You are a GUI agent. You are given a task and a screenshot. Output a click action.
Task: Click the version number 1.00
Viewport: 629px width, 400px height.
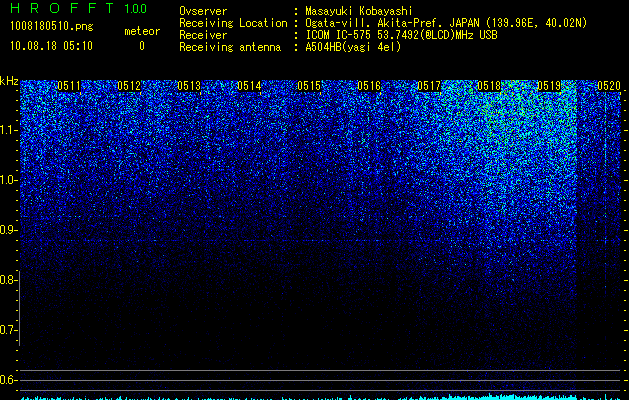point(136,9)
